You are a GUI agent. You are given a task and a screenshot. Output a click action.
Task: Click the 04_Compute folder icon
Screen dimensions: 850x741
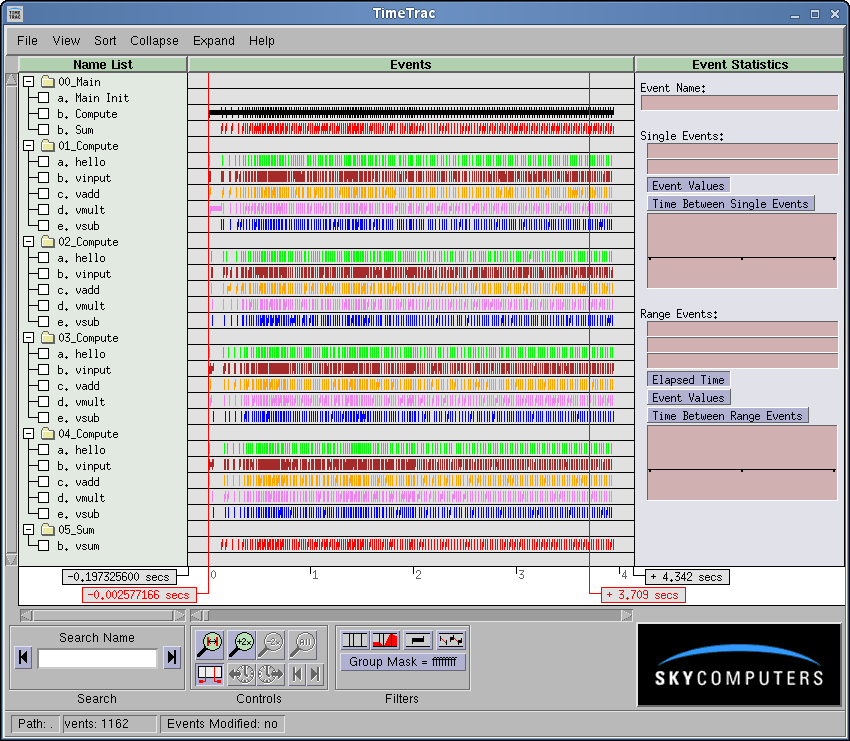(x=48, y=434)
